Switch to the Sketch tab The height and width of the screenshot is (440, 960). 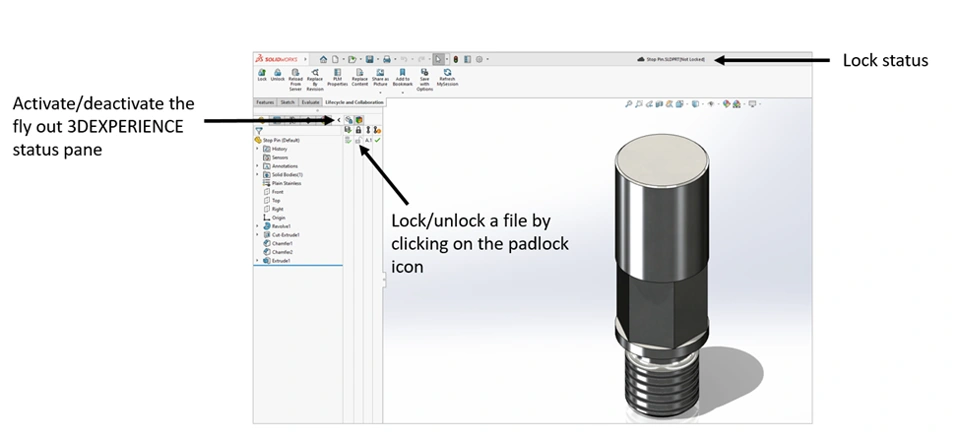(288, 102)
